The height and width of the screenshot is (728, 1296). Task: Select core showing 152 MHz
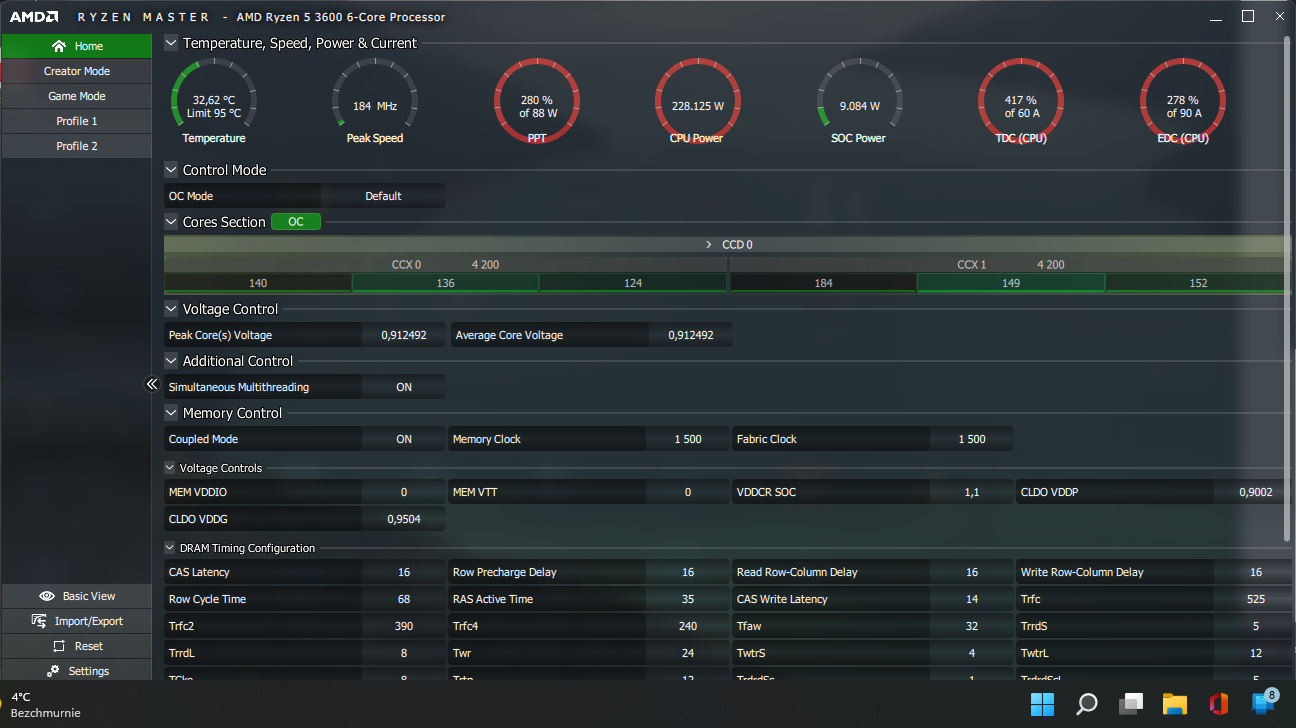pyautogui.click(x=1198, y=283)
